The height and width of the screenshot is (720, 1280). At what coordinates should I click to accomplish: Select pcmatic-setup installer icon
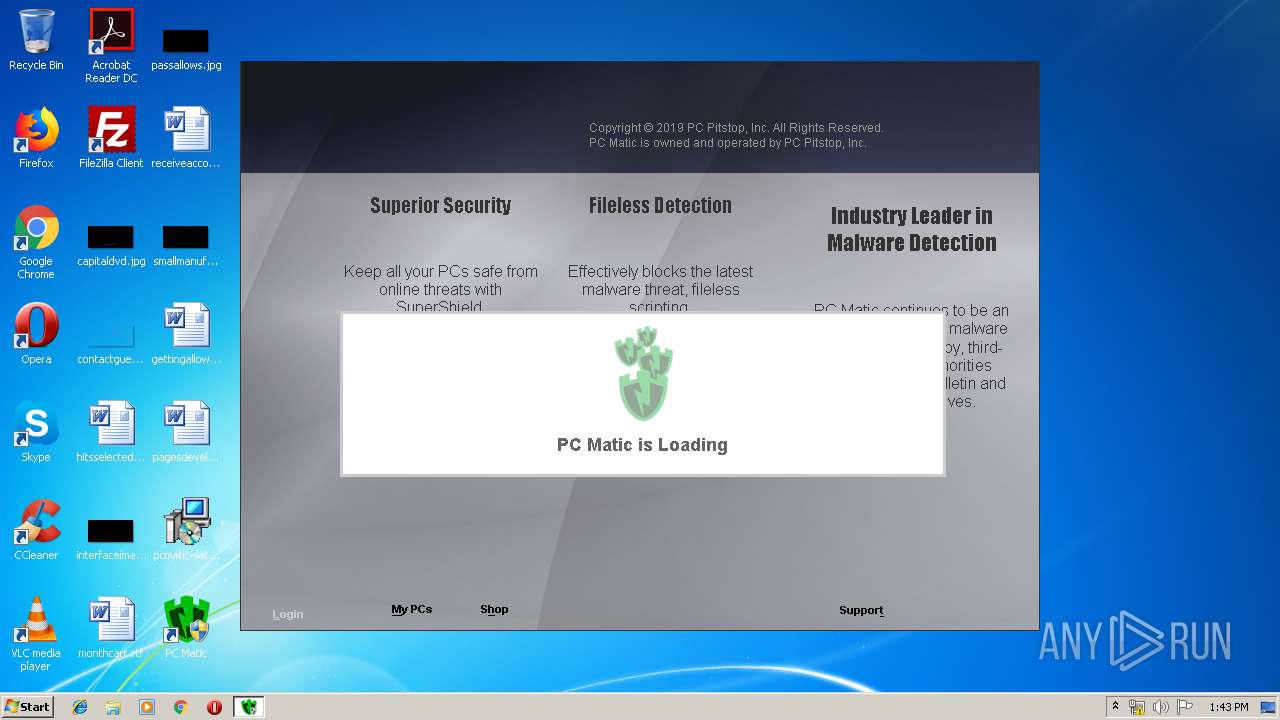(186, 530)
